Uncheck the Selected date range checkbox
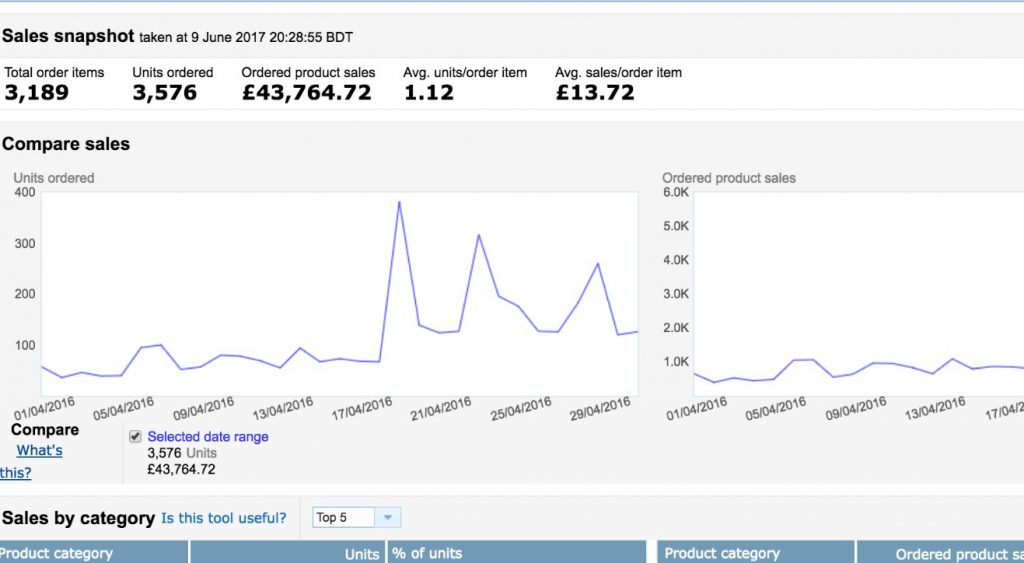 coord(135,437)
